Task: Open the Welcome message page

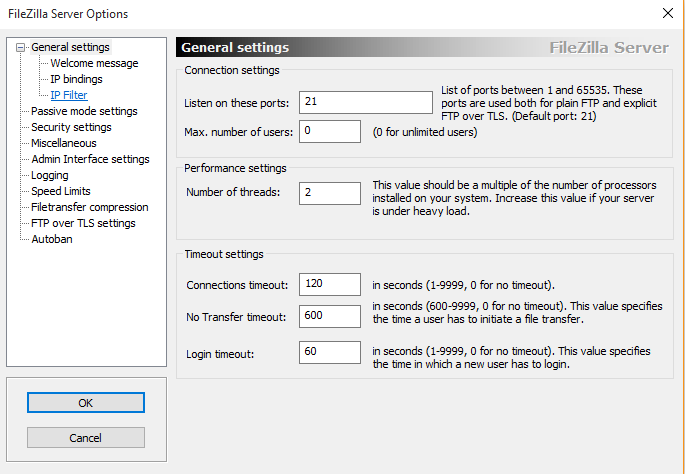Action: [x=94, y=63]
